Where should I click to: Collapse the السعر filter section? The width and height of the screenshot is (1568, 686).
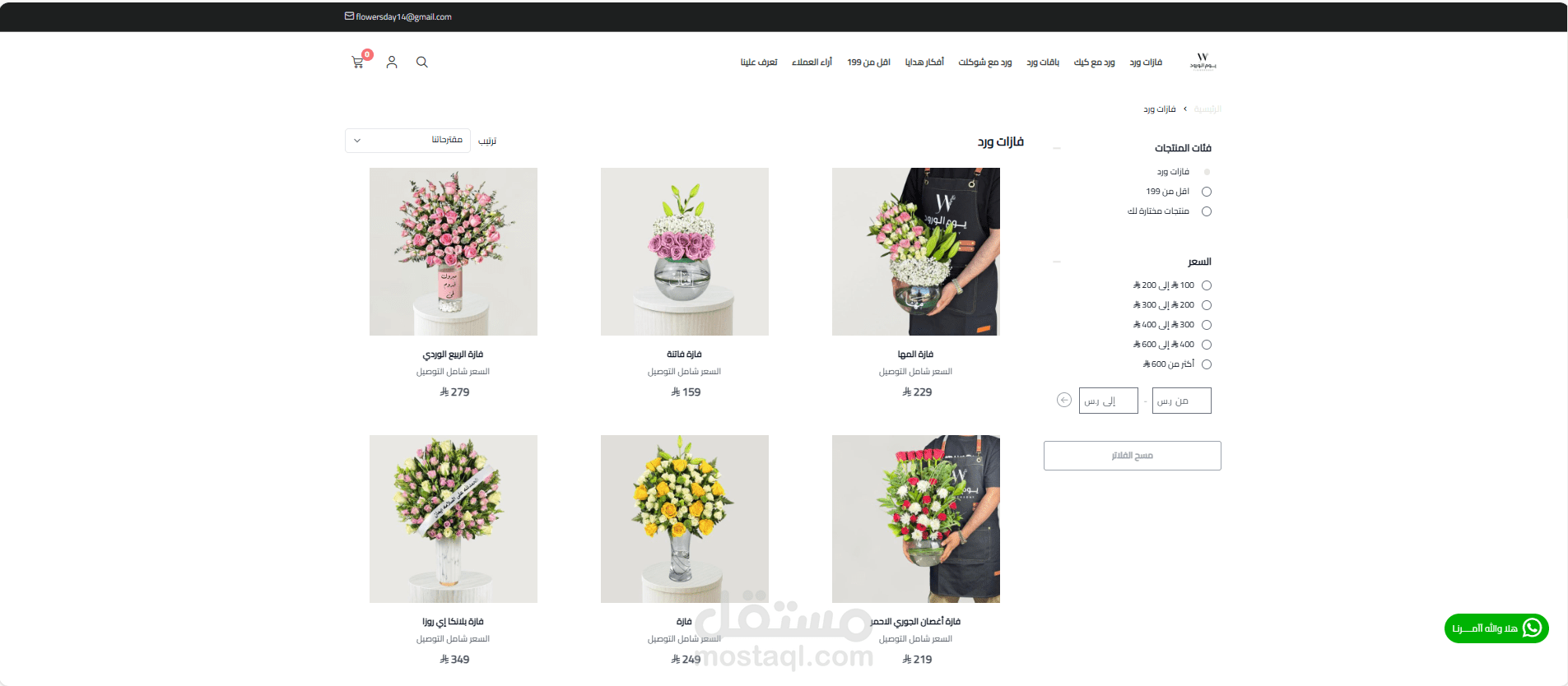pyautogui.click(x=1057, y=262)
